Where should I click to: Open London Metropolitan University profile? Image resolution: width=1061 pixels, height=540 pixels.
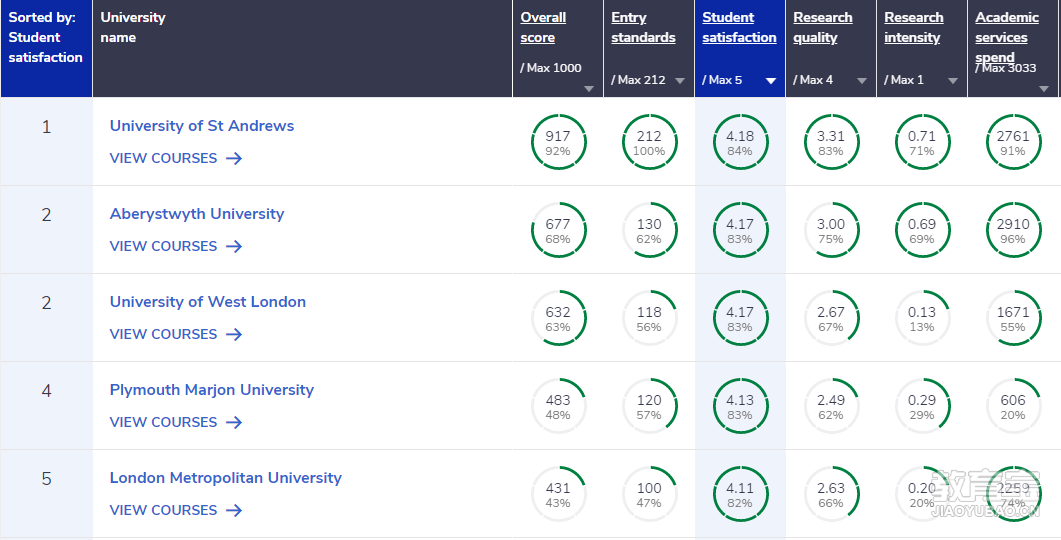[225, 478]
